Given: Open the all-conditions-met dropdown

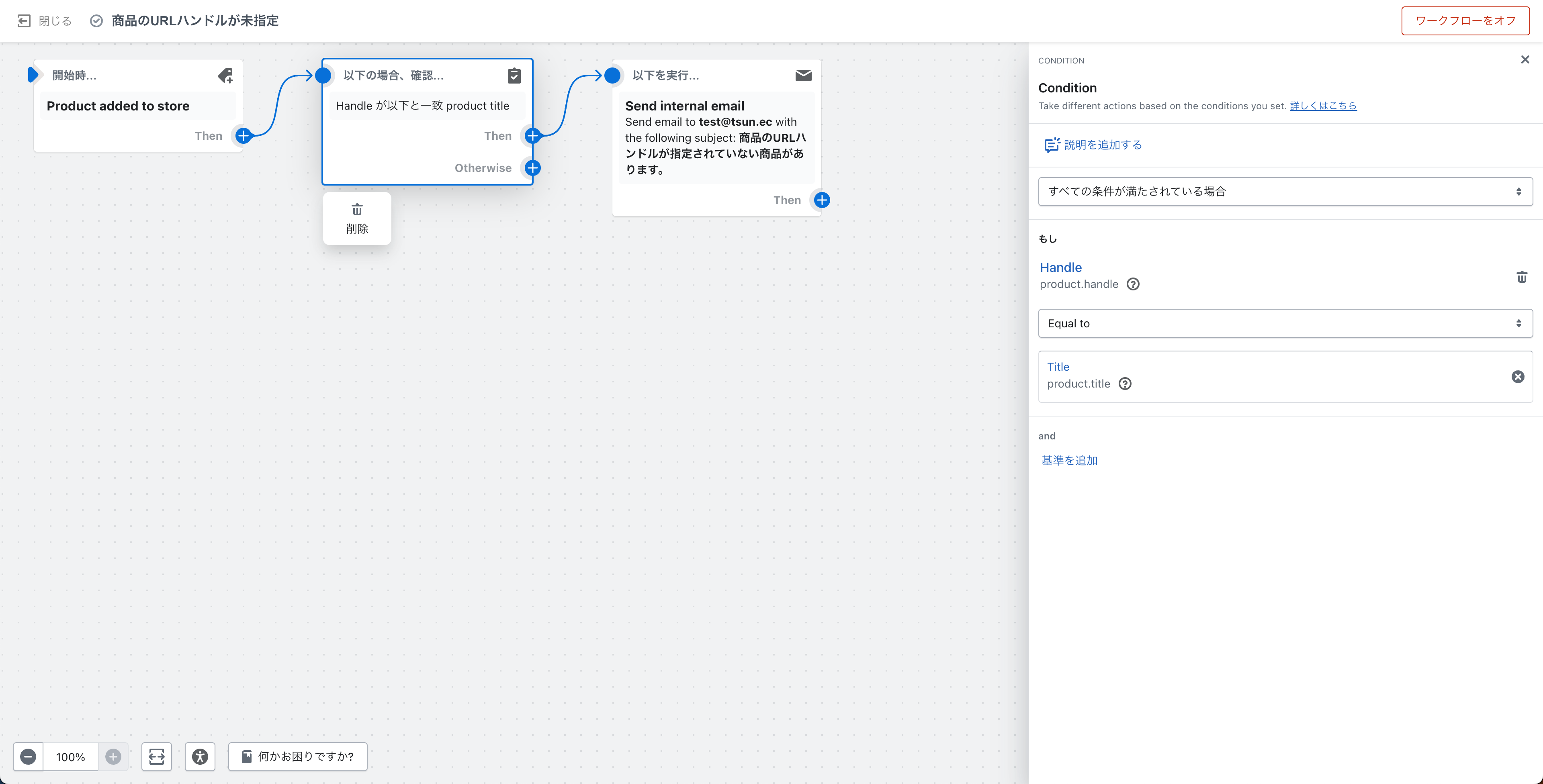Looking at the screenshot, I should (1285, 192).
